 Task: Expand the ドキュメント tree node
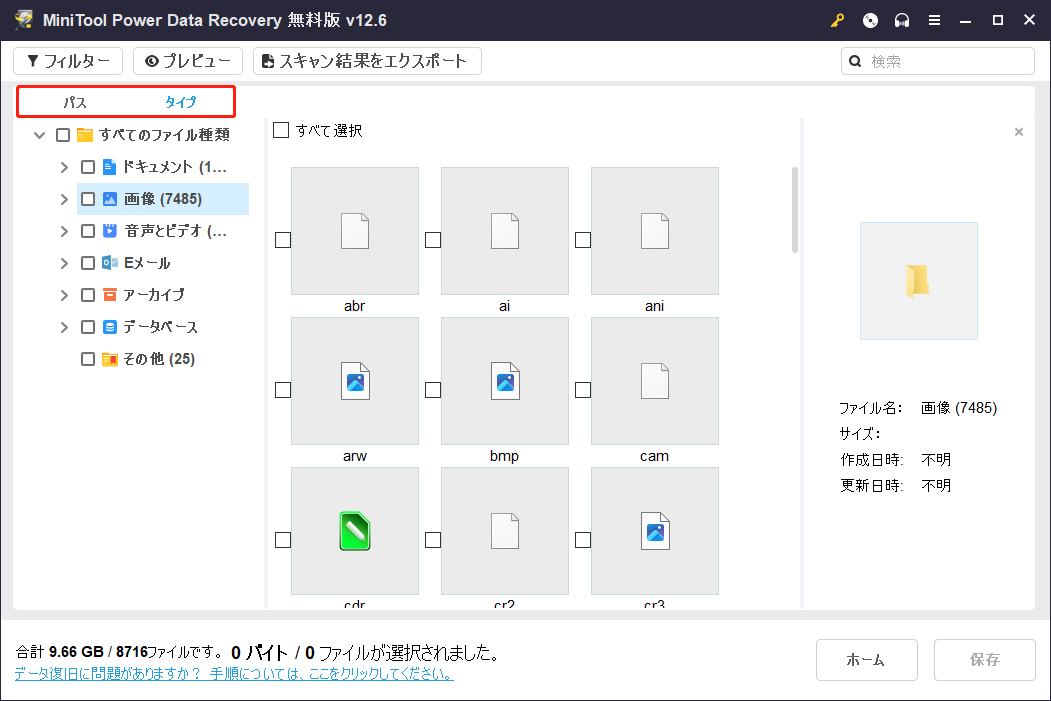coord(62,166)
